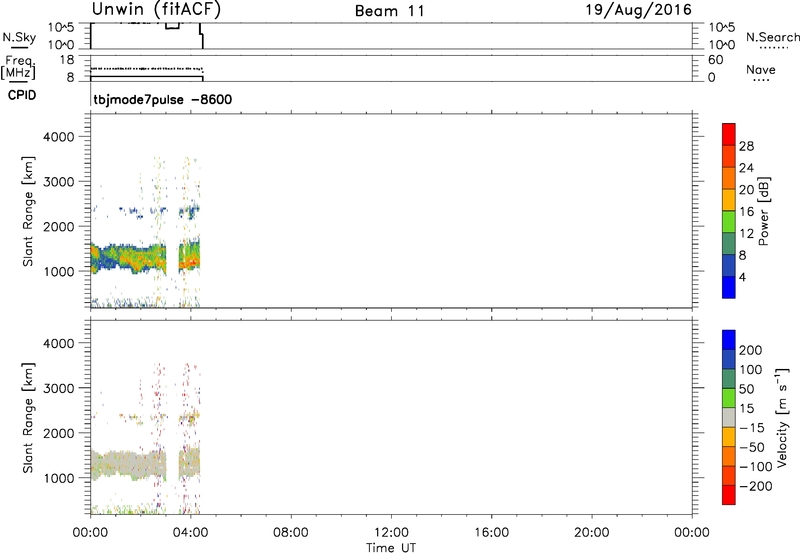Click the "12:00" time tick label
Viewport: 800px width, 554px height.
point(391,533)
